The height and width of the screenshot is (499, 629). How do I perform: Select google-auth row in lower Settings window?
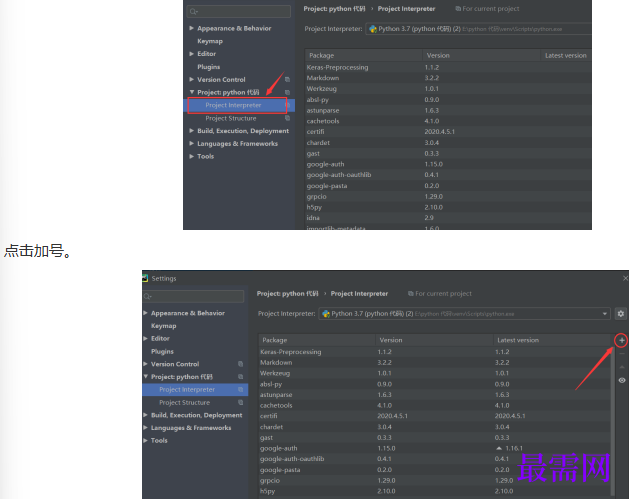pyautogui.click(x=434, y=448)
